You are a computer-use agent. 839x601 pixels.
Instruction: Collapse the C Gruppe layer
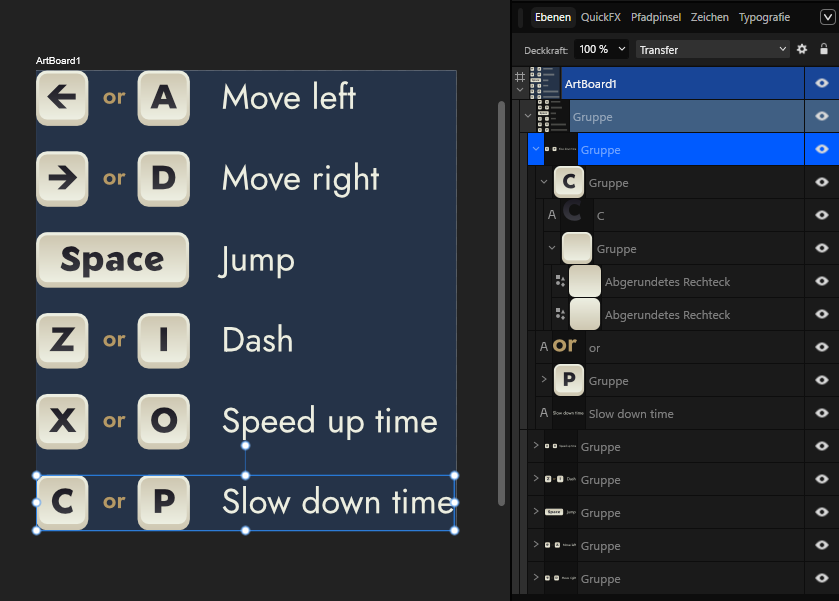(x=544, y=182)
